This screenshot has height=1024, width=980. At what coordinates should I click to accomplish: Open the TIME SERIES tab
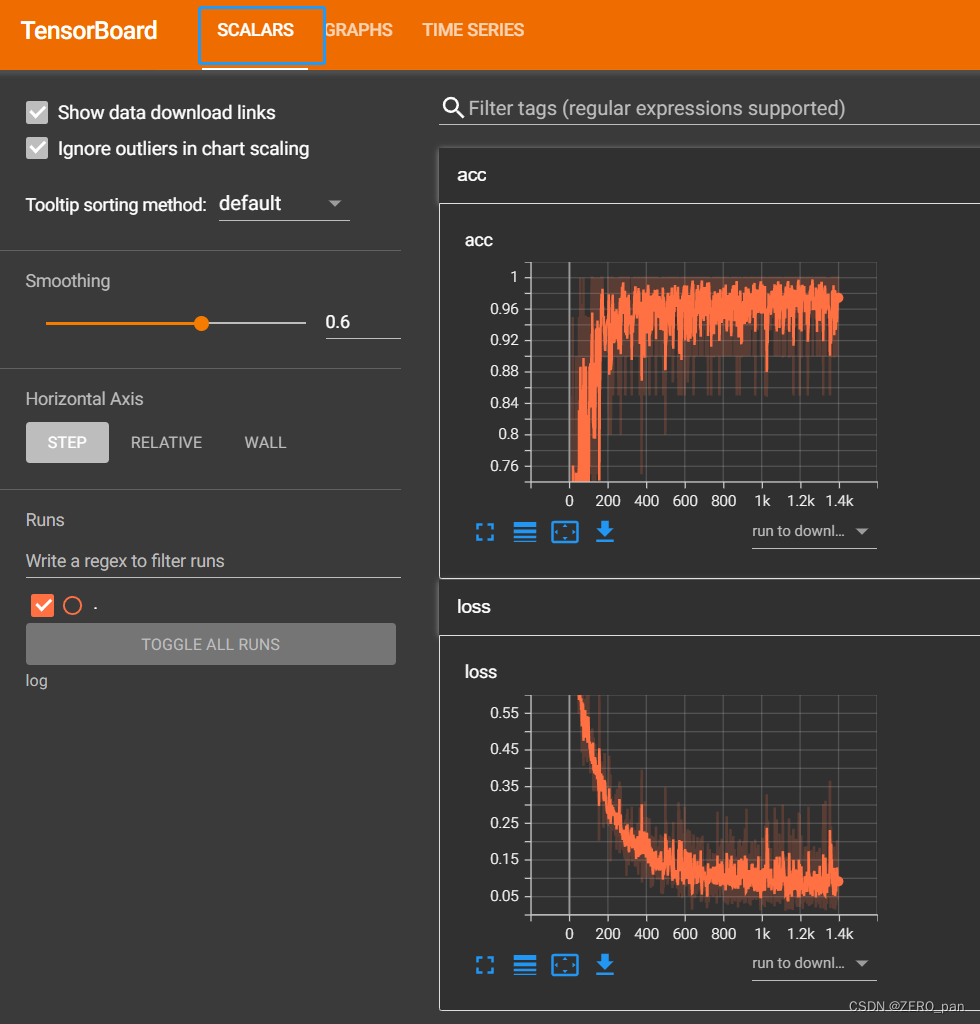coord(473,30)
